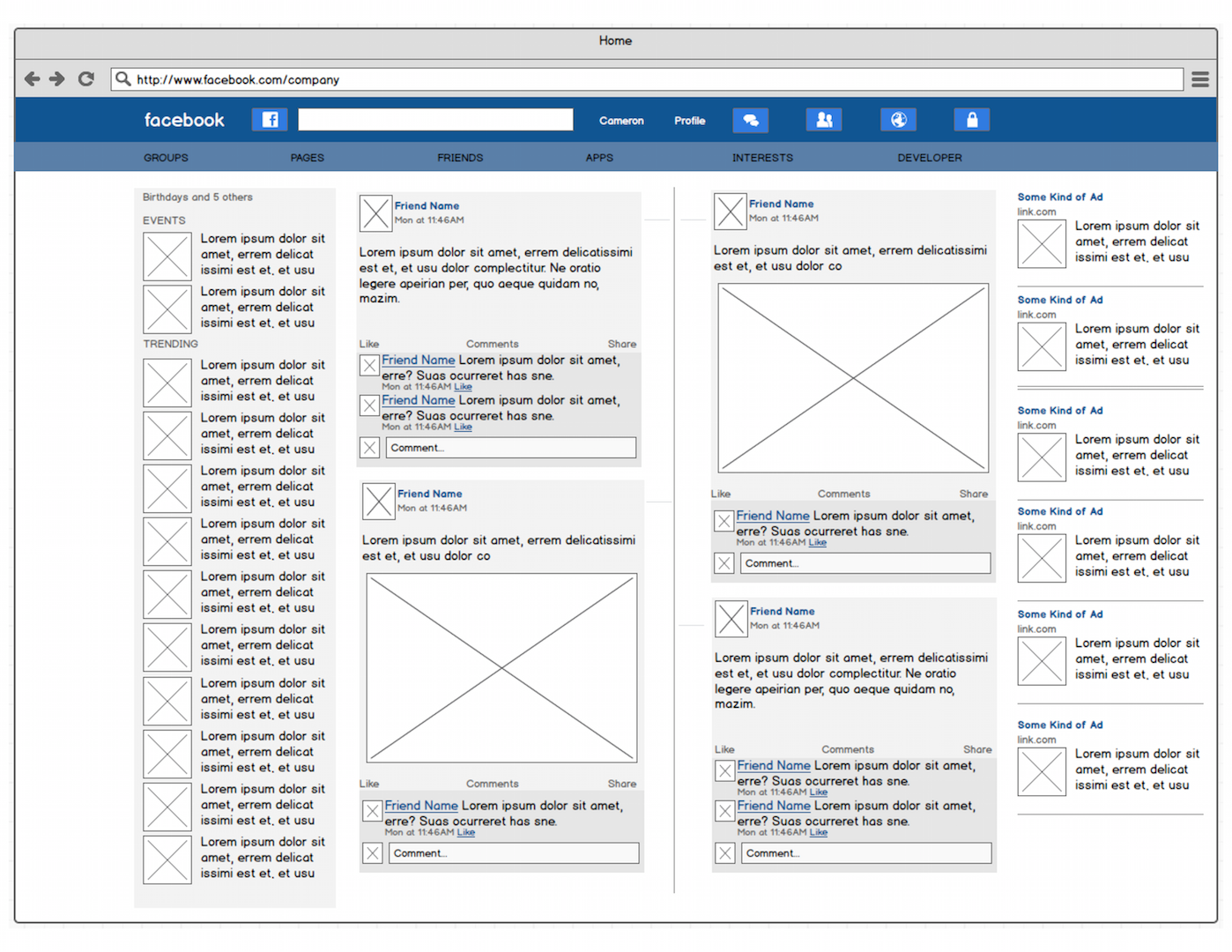This screenshot has height=952, width=1232.
Task: Open the globe notifications icon
Action: (898, 120)
